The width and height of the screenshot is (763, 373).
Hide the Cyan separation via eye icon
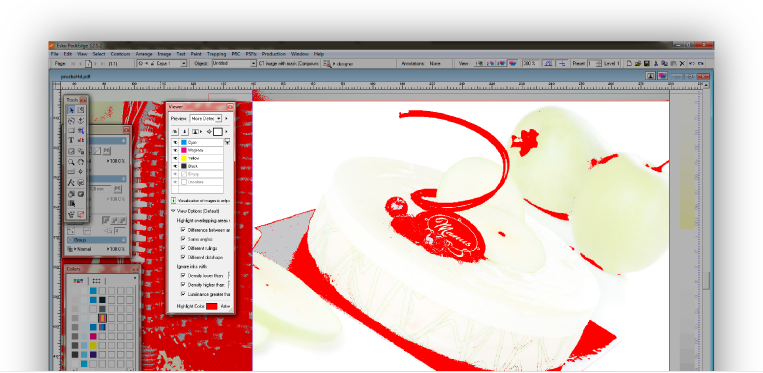tap(175, 142)
